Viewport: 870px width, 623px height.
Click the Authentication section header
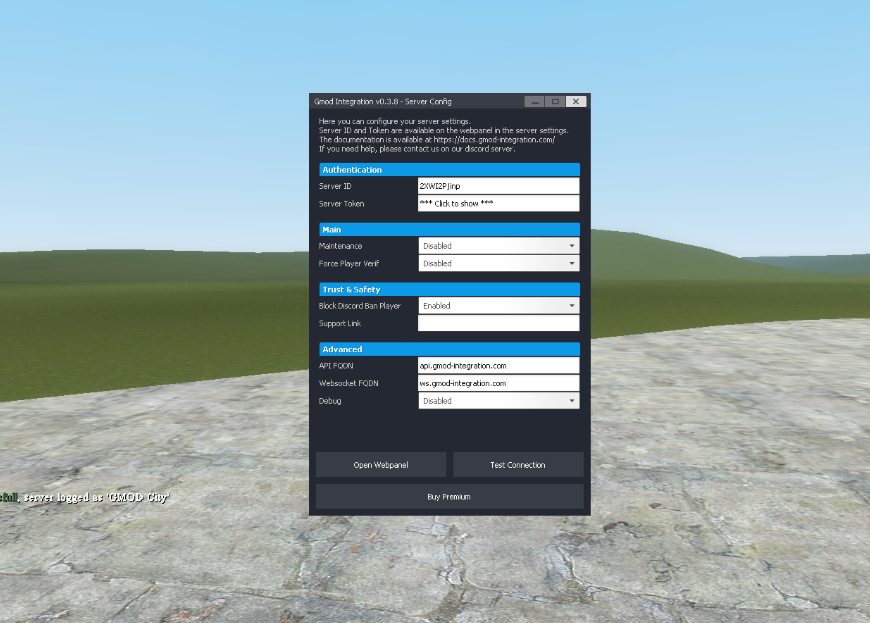pos(449,170)
